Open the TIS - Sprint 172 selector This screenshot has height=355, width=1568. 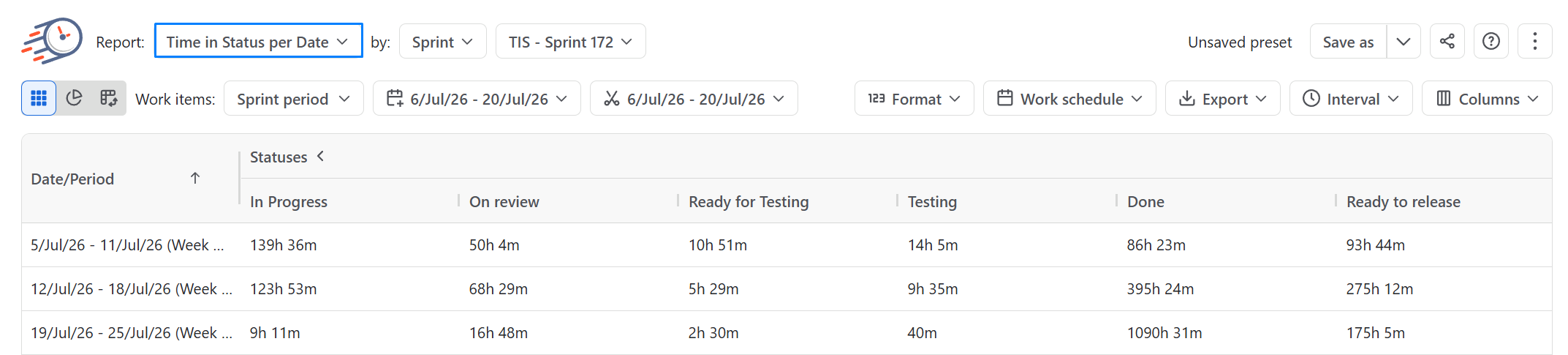[570, 41]
